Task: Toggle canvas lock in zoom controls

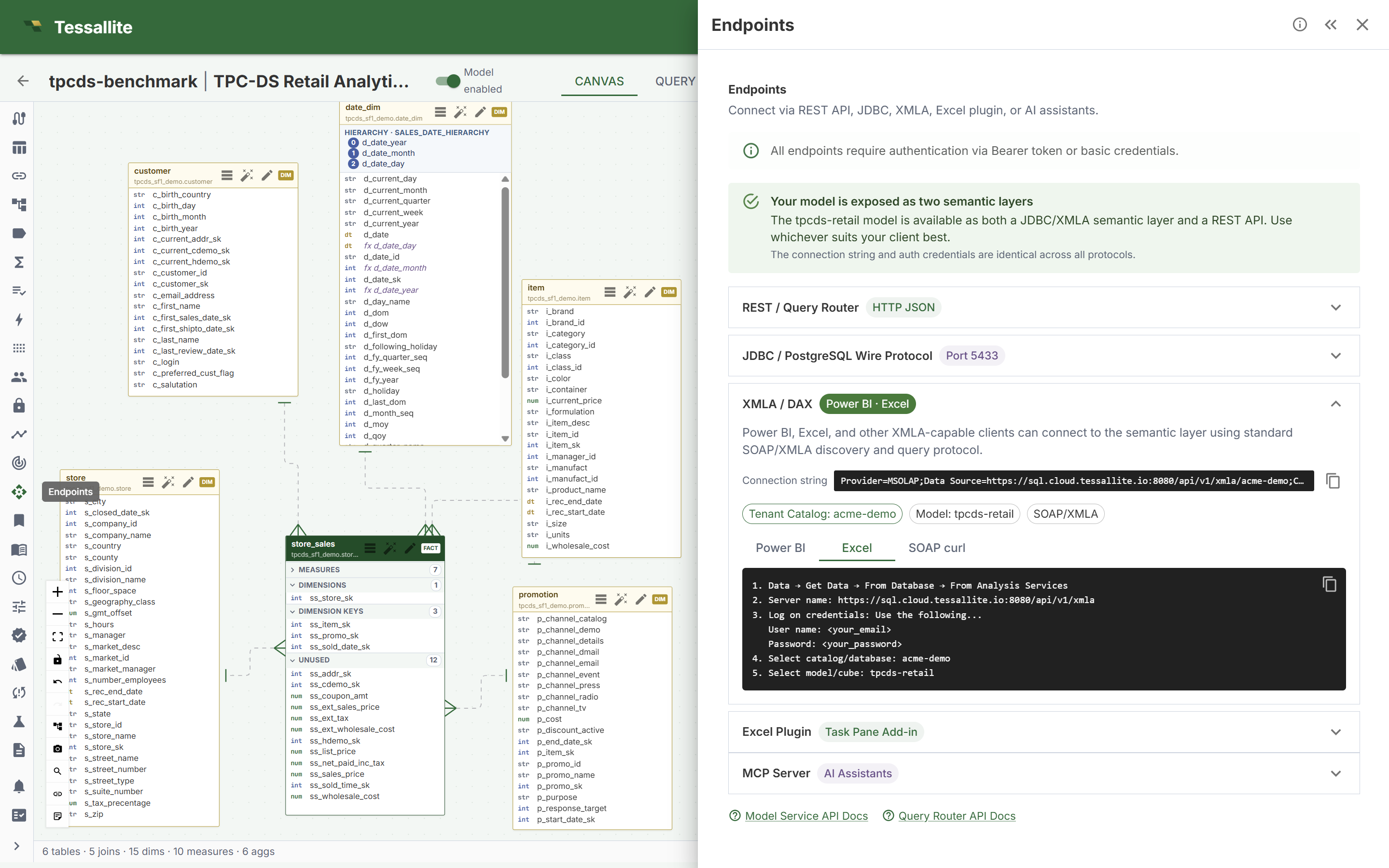Action: [x=57, y=659]
